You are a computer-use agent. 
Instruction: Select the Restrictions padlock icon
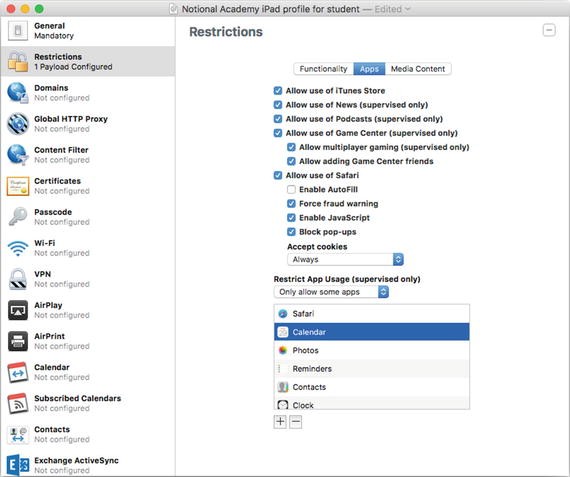[18, 61]
